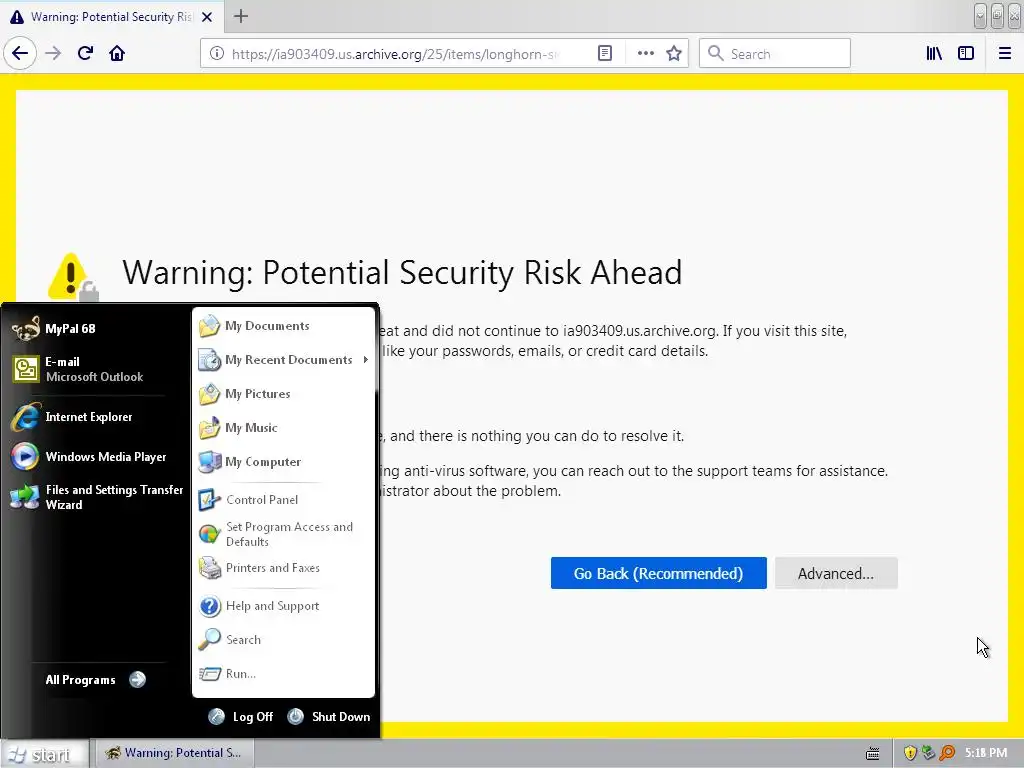Open the home page via house icon
This screenshot has width=1024, height=768.
pos(117,53)
